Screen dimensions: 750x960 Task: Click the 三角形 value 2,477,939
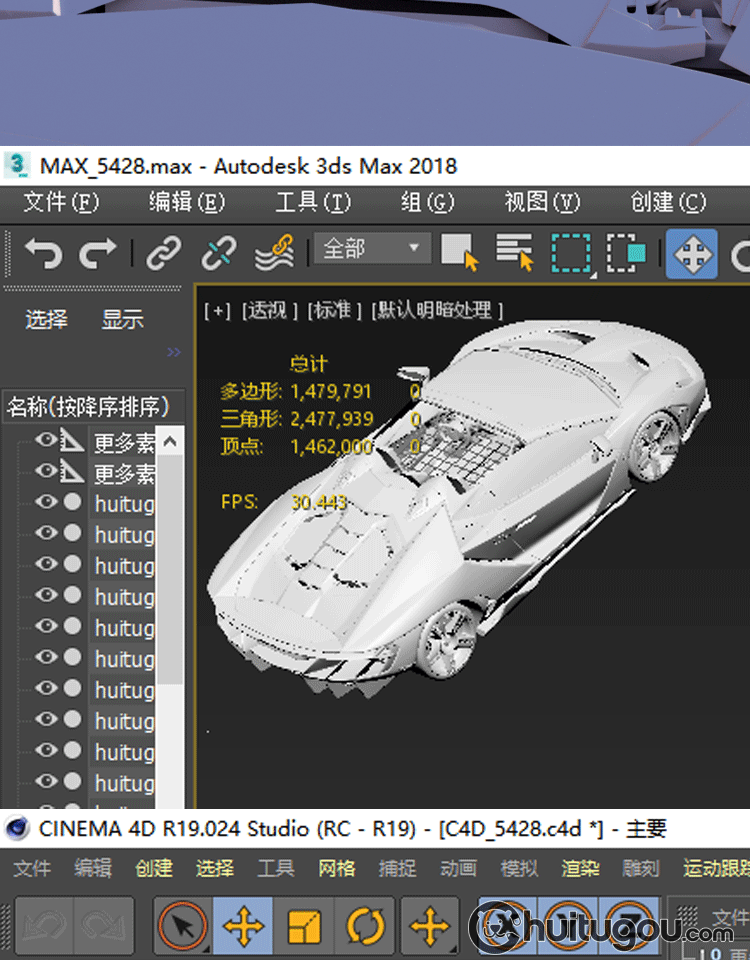[332, 419]
